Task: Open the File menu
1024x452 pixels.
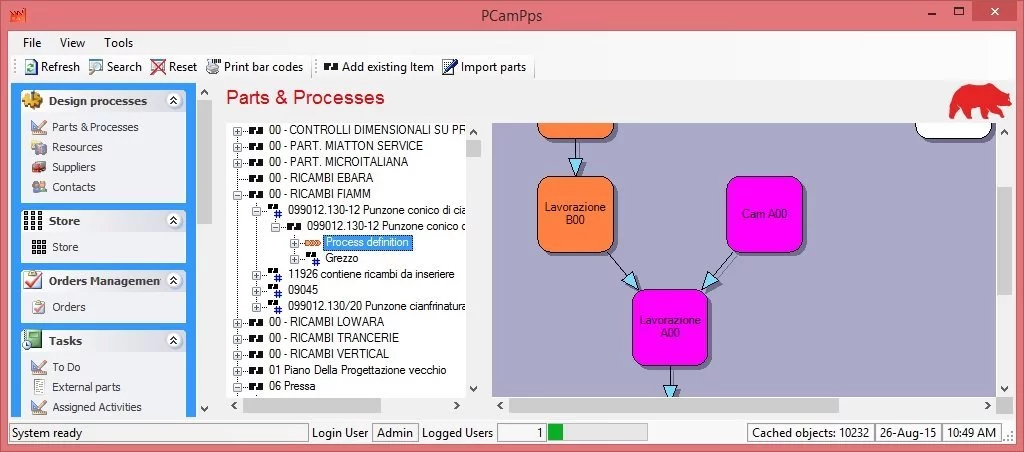Action: point(32,42)
